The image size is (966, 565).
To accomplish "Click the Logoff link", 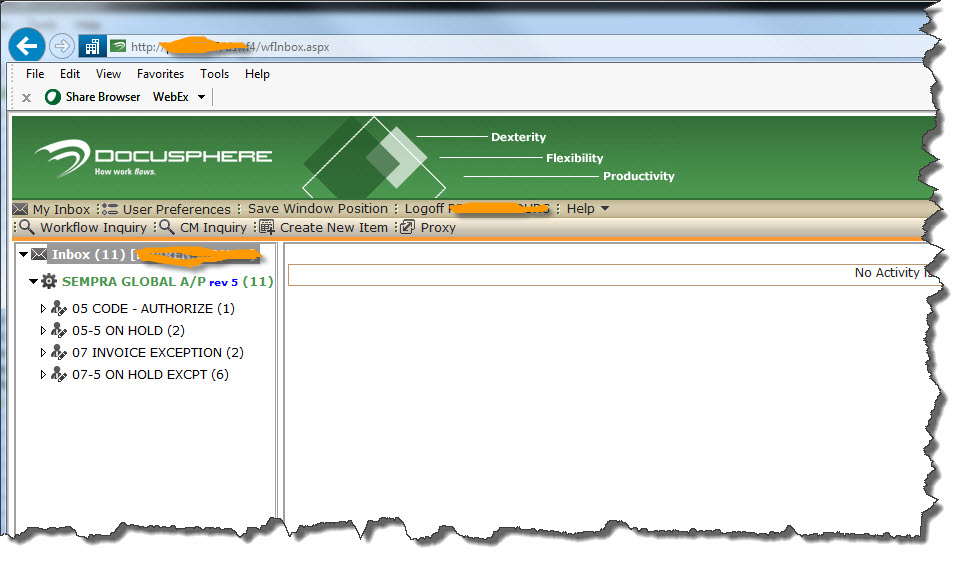I will [424, 209].
